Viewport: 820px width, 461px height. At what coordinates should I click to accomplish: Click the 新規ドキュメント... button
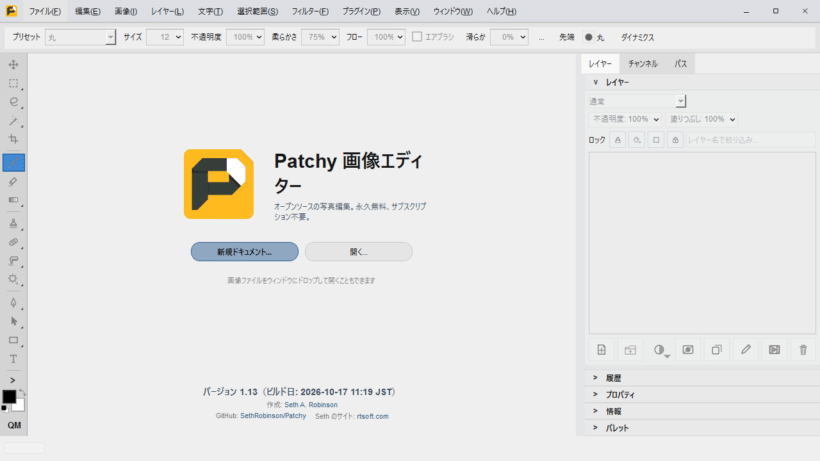pos(245,251)
